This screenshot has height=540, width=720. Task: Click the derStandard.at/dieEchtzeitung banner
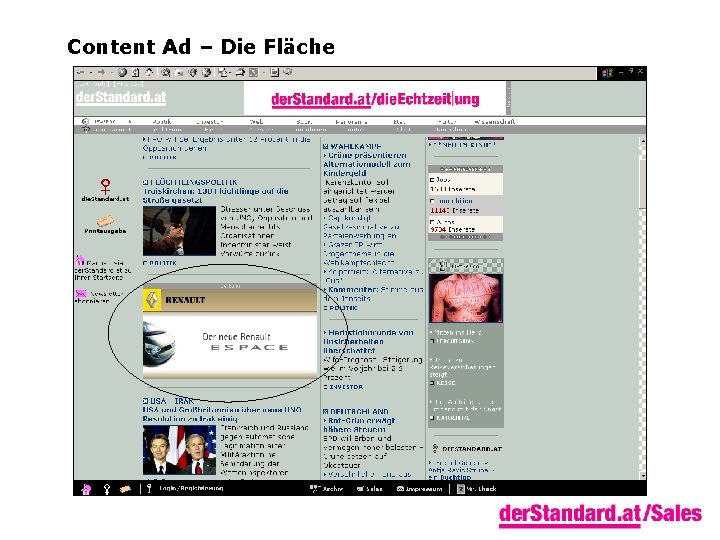(x=375, y=99)
